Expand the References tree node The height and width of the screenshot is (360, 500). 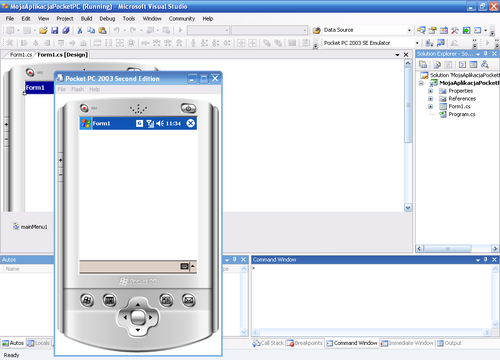pos(430,99)
